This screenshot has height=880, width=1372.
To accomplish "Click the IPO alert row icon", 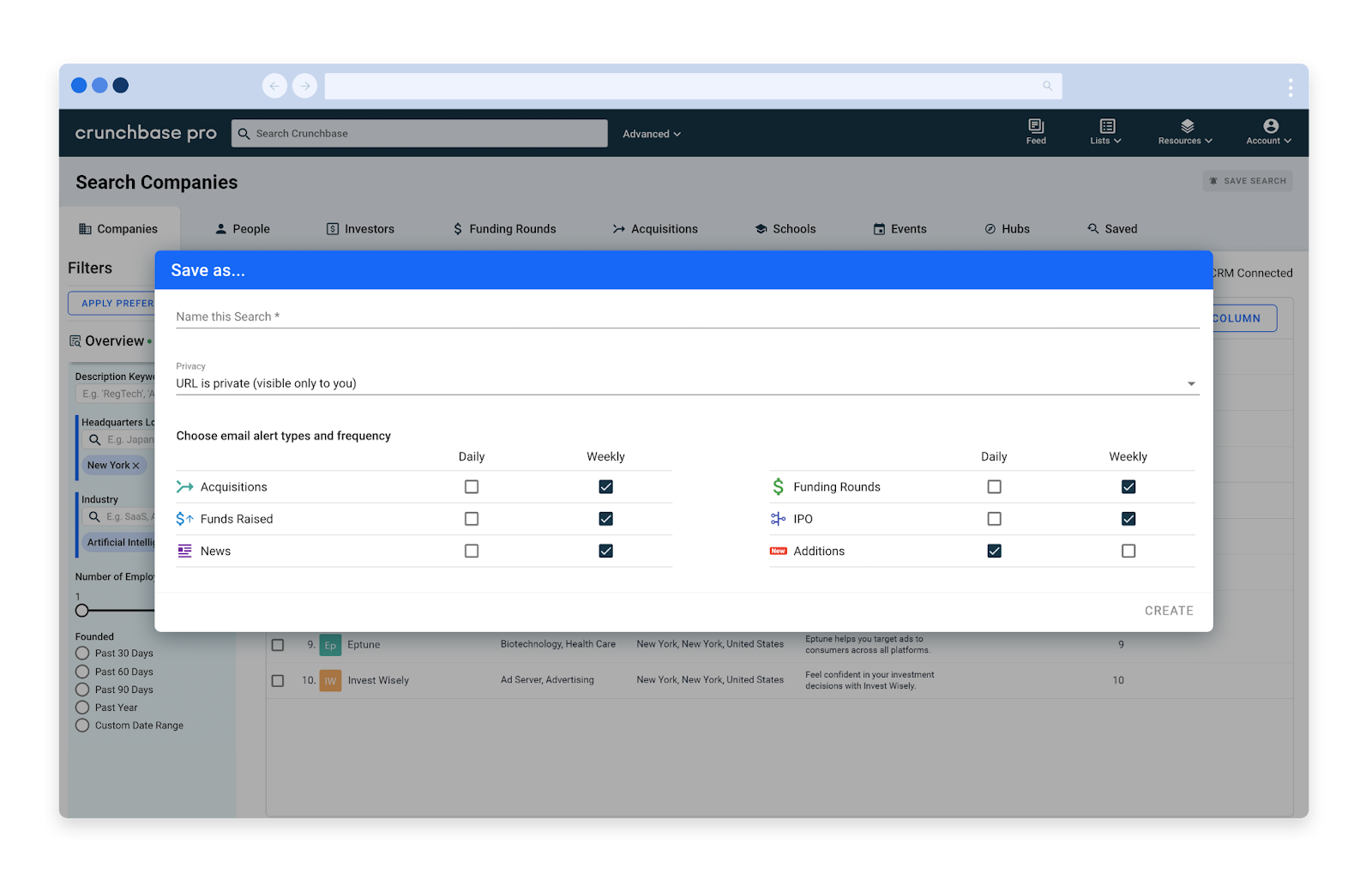I will click(x=778, y=519).
